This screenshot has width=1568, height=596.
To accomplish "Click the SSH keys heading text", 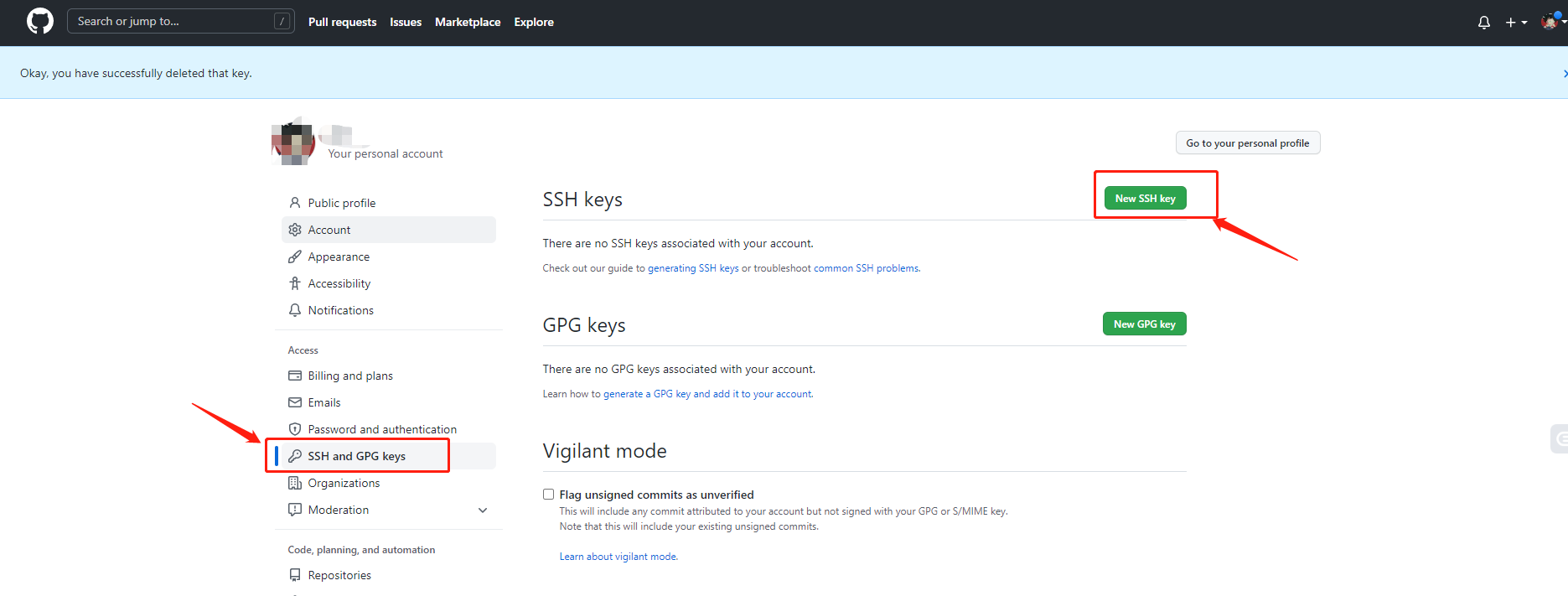I will click(582, 200).
